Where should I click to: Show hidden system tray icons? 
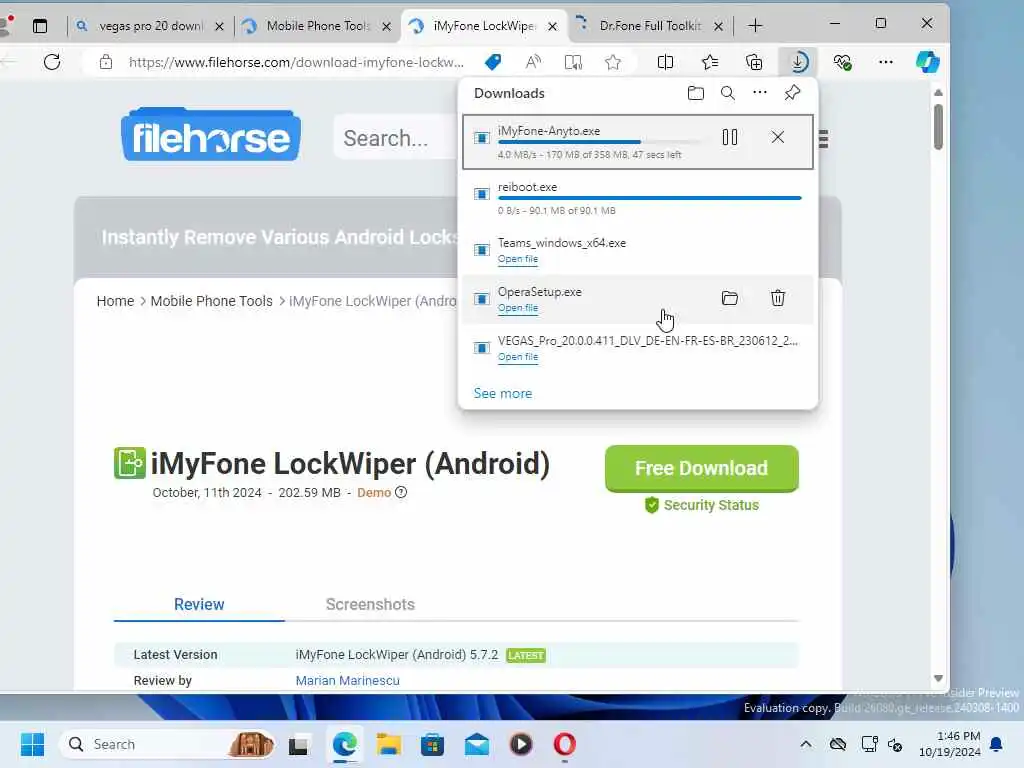click(x=806, y=744)
